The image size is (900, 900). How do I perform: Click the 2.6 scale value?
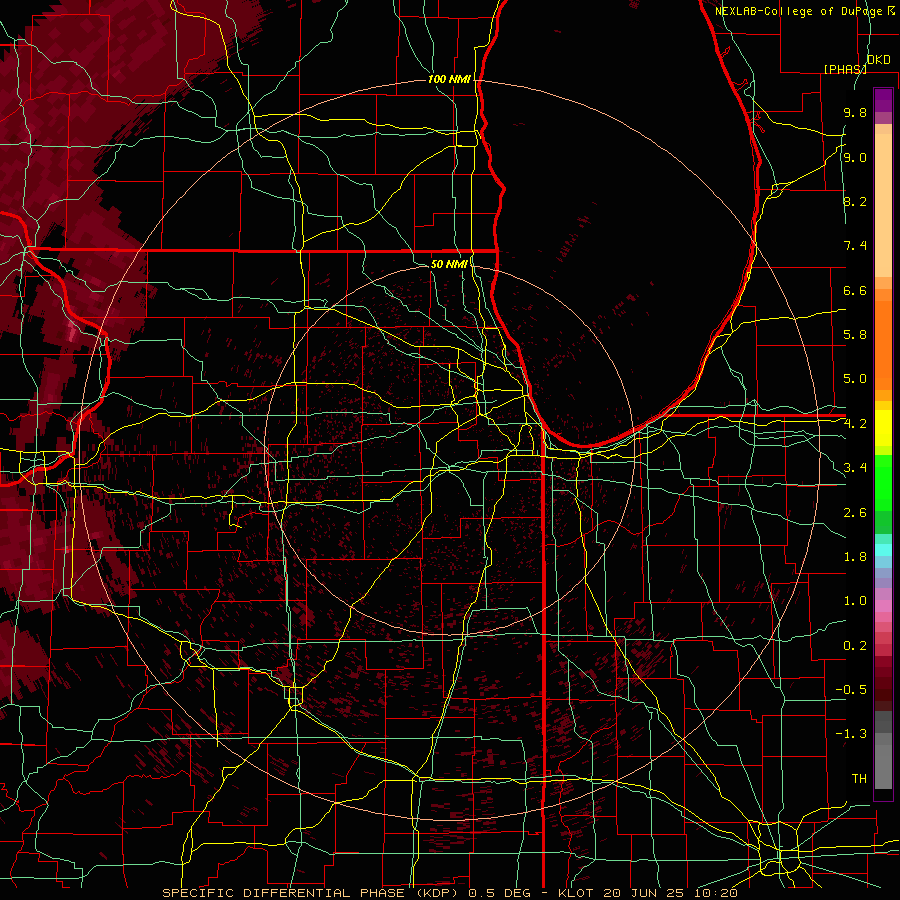tap(855, 513)
